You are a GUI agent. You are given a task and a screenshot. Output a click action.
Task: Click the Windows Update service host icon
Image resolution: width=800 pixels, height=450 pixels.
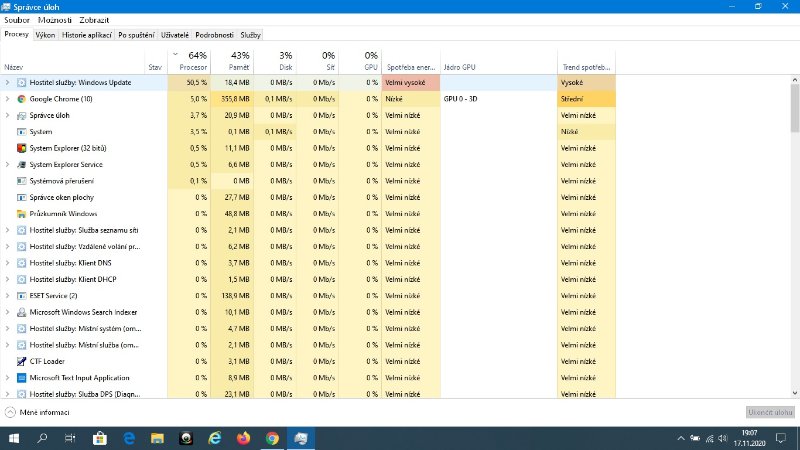click(x=21, y=83)
